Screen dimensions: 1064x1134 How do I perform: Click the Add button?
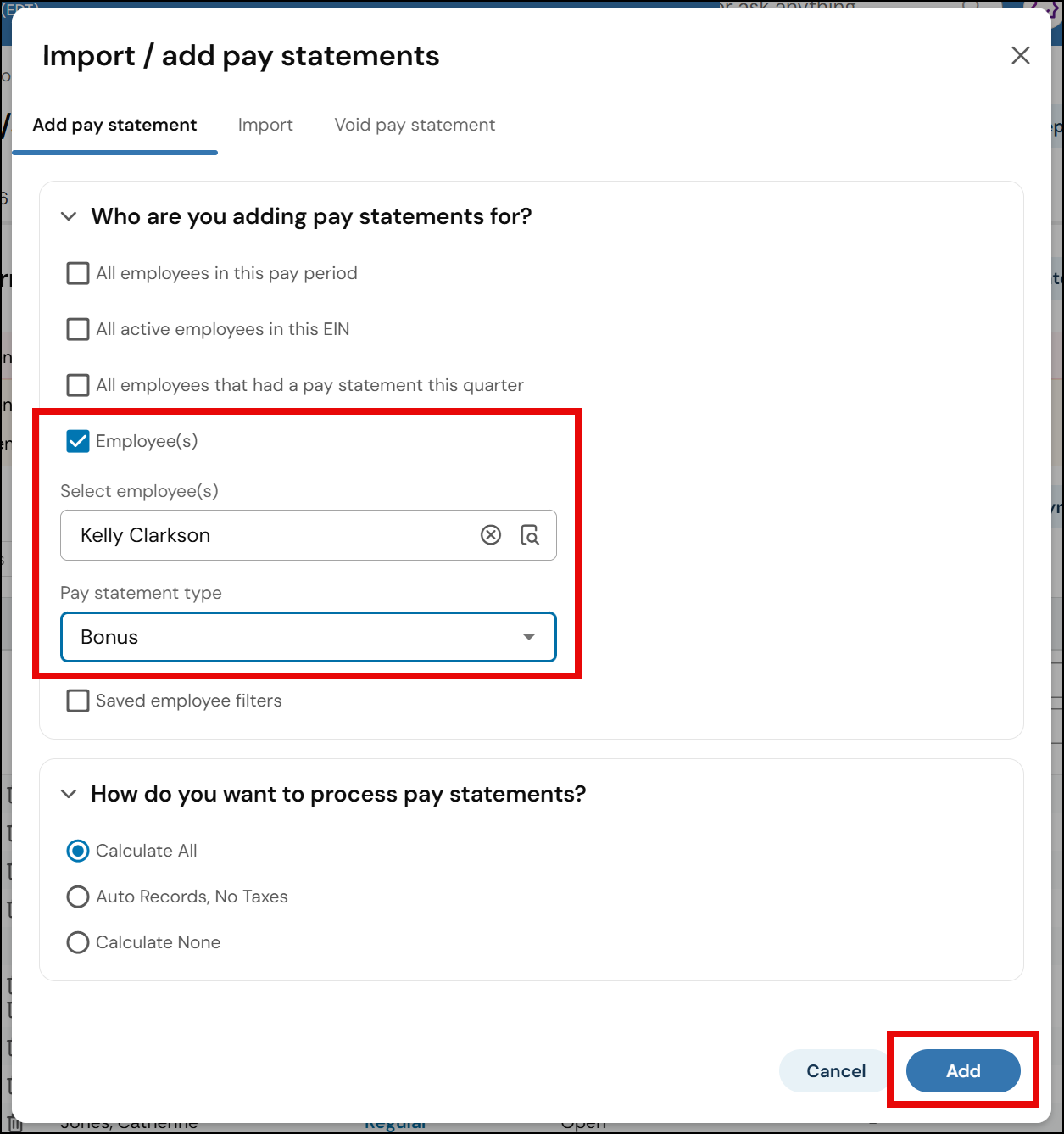tap(963, 1071)
